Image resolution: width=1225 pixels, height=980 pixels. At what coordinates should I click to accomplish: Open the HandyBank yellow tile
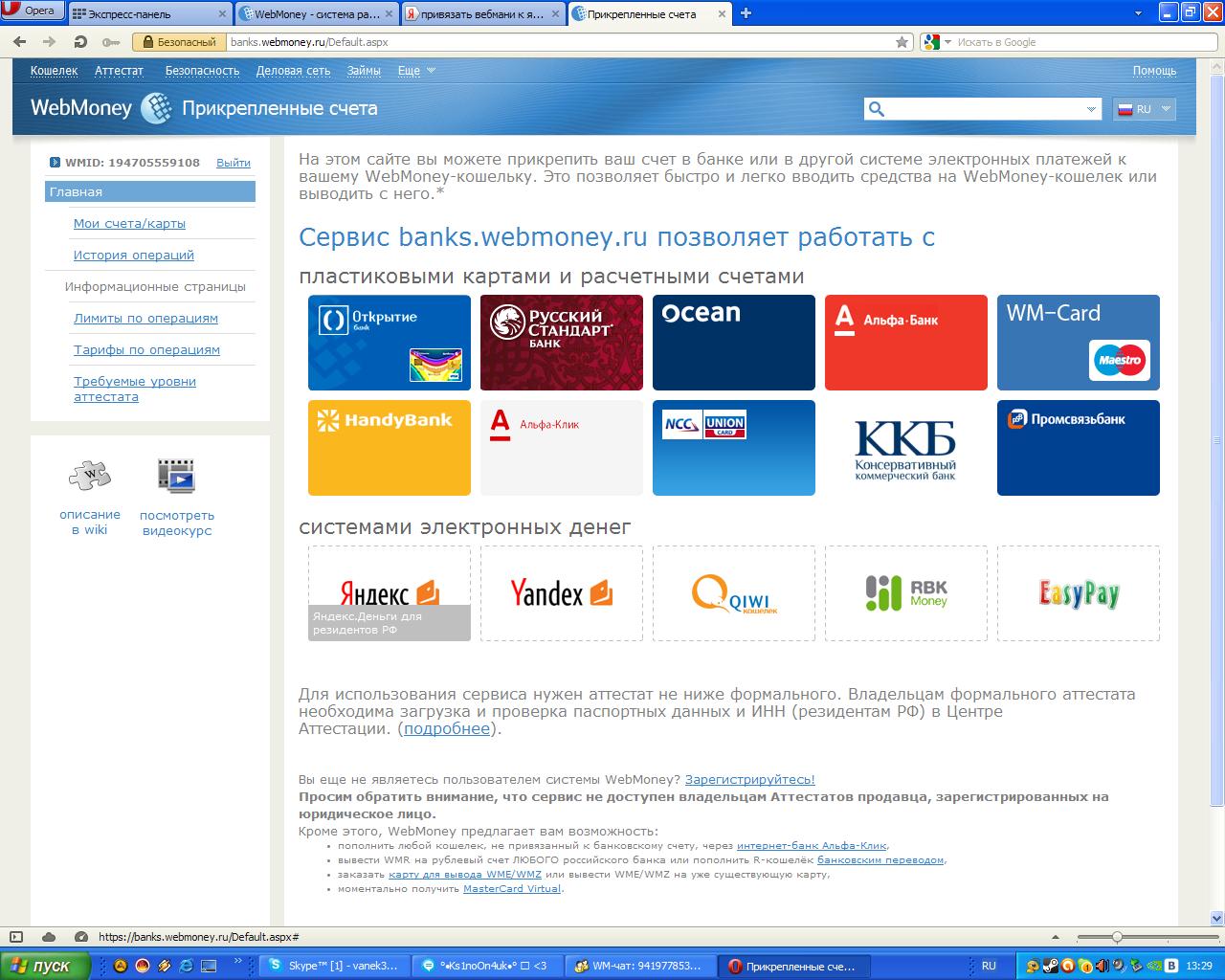point(390,448)
